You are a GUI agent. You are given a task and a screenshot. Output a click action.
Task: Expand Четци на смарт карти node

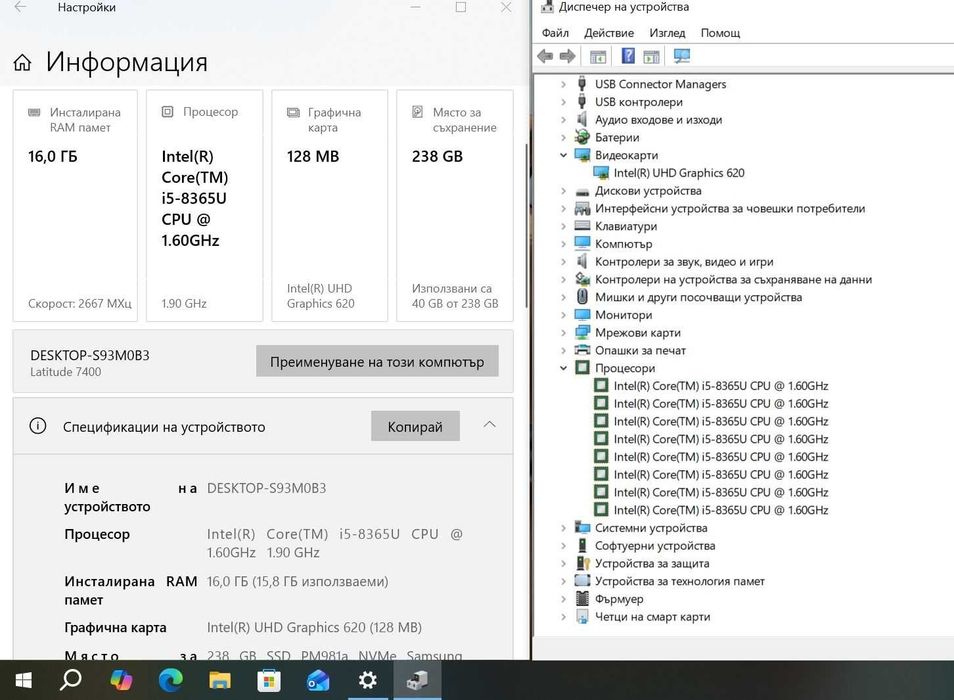coord(563,617)
